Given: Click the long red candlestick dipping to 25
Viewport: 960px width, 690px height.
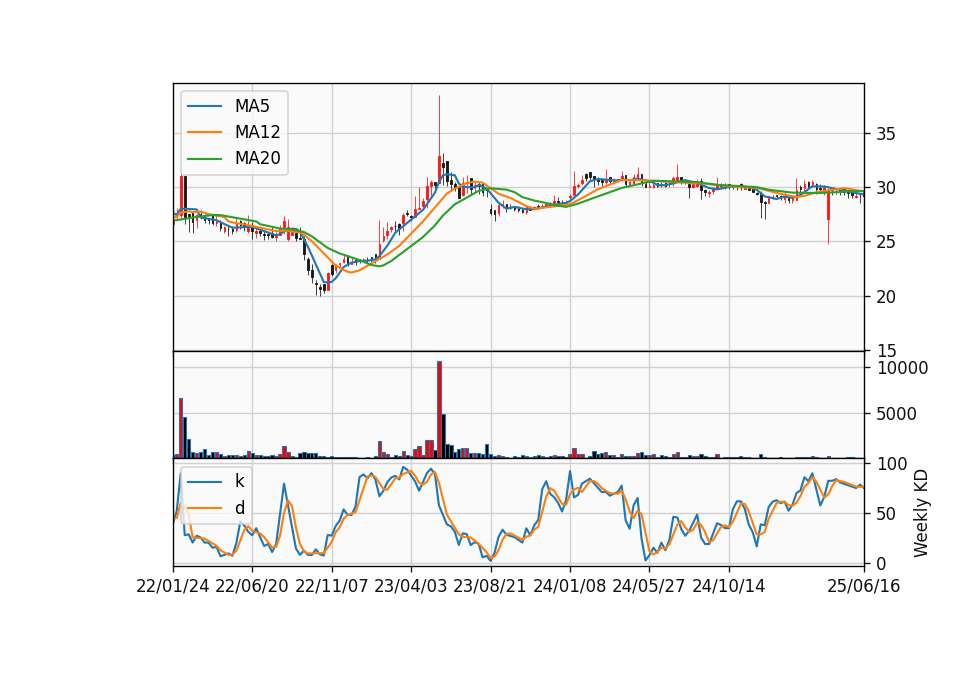Looking at the screenshot, I should (x=828, y=217).
